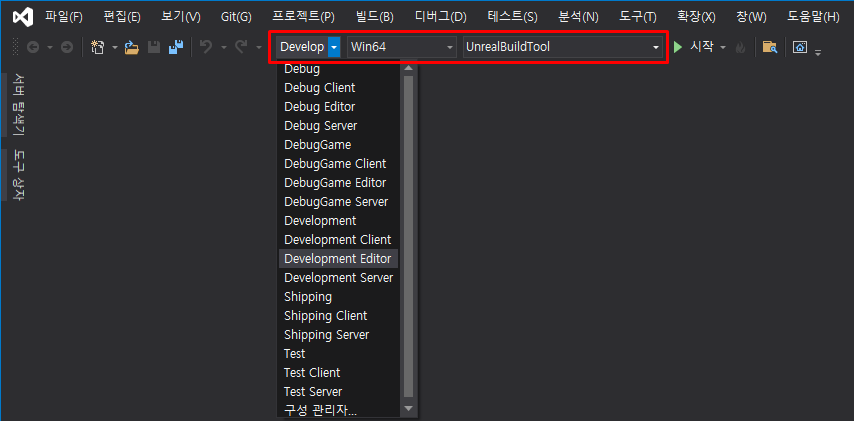
Task: Select Development Server configuration
Action: tap(338, 278)
